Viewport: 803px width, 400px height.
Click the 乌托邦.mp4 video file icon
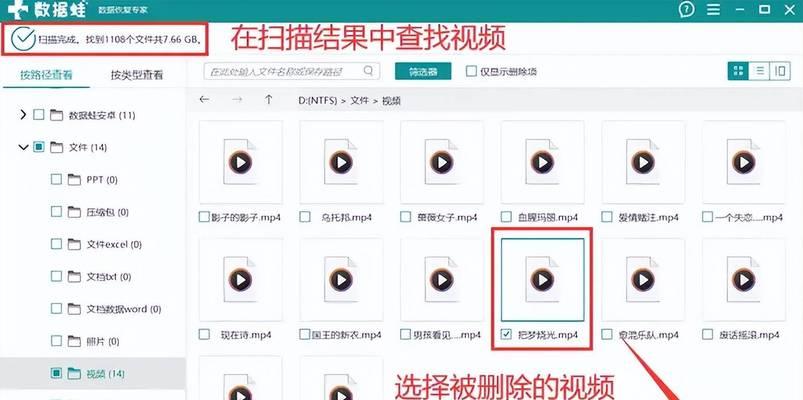click(x=341, y=162)
